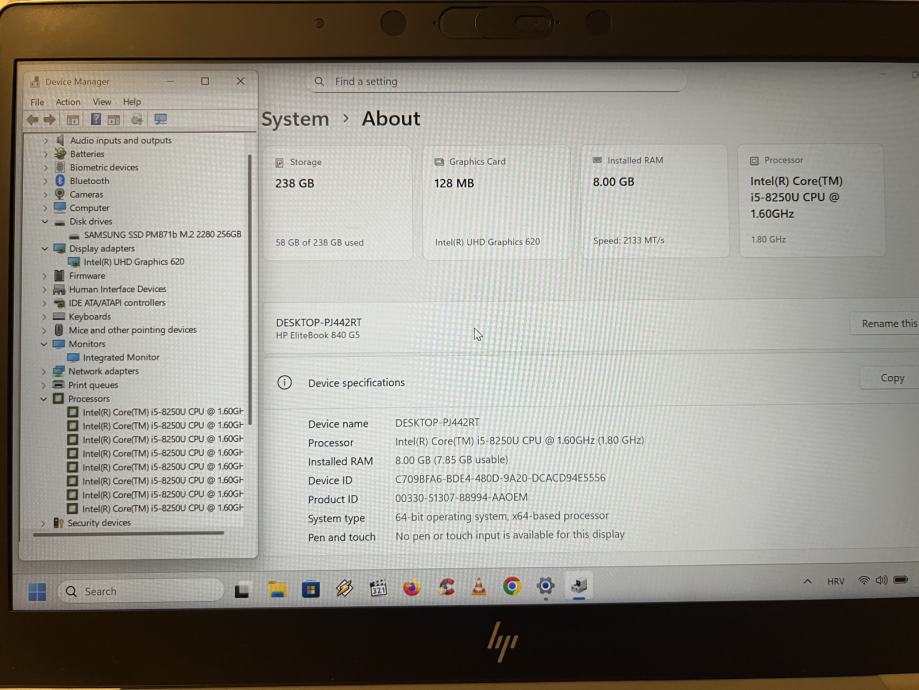Select the Network adapters node

[103, 372]
